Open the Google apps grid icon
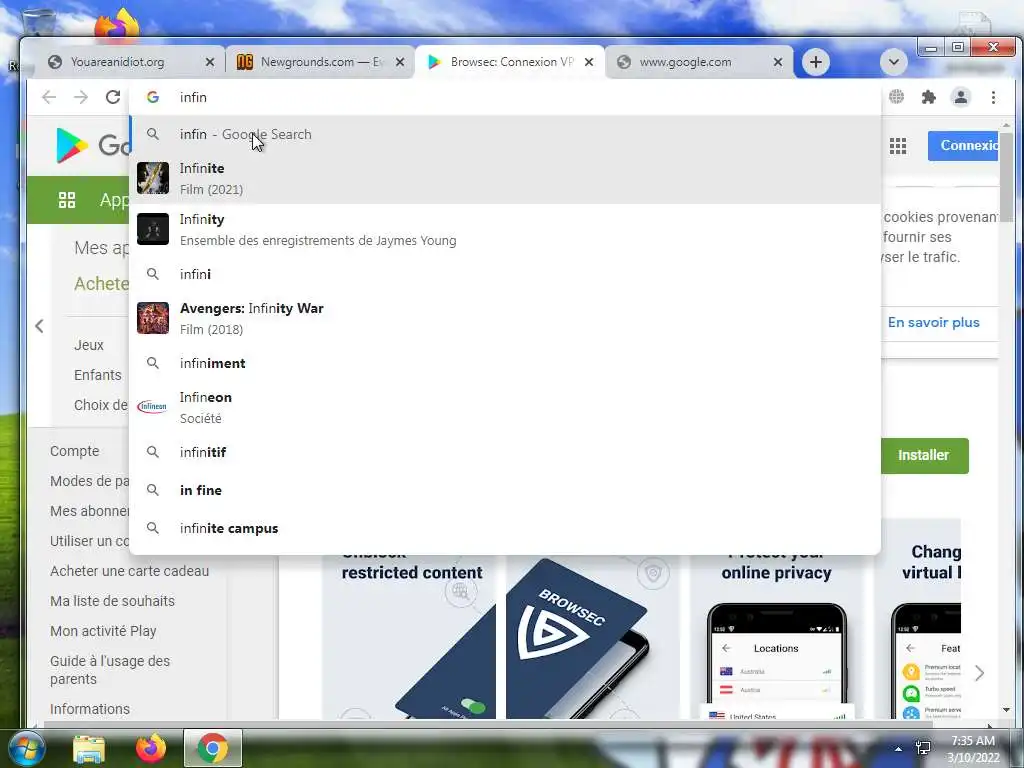The image size is (1024, 768). tap(898, 146)
